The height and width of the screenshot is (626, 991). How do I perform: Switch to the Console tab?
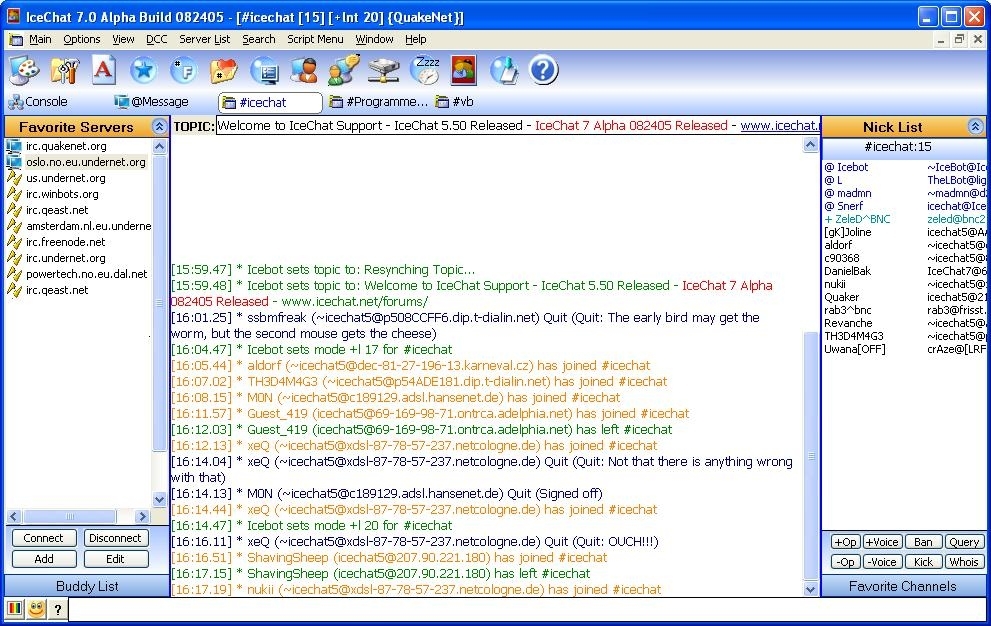[x=38, y=102]
